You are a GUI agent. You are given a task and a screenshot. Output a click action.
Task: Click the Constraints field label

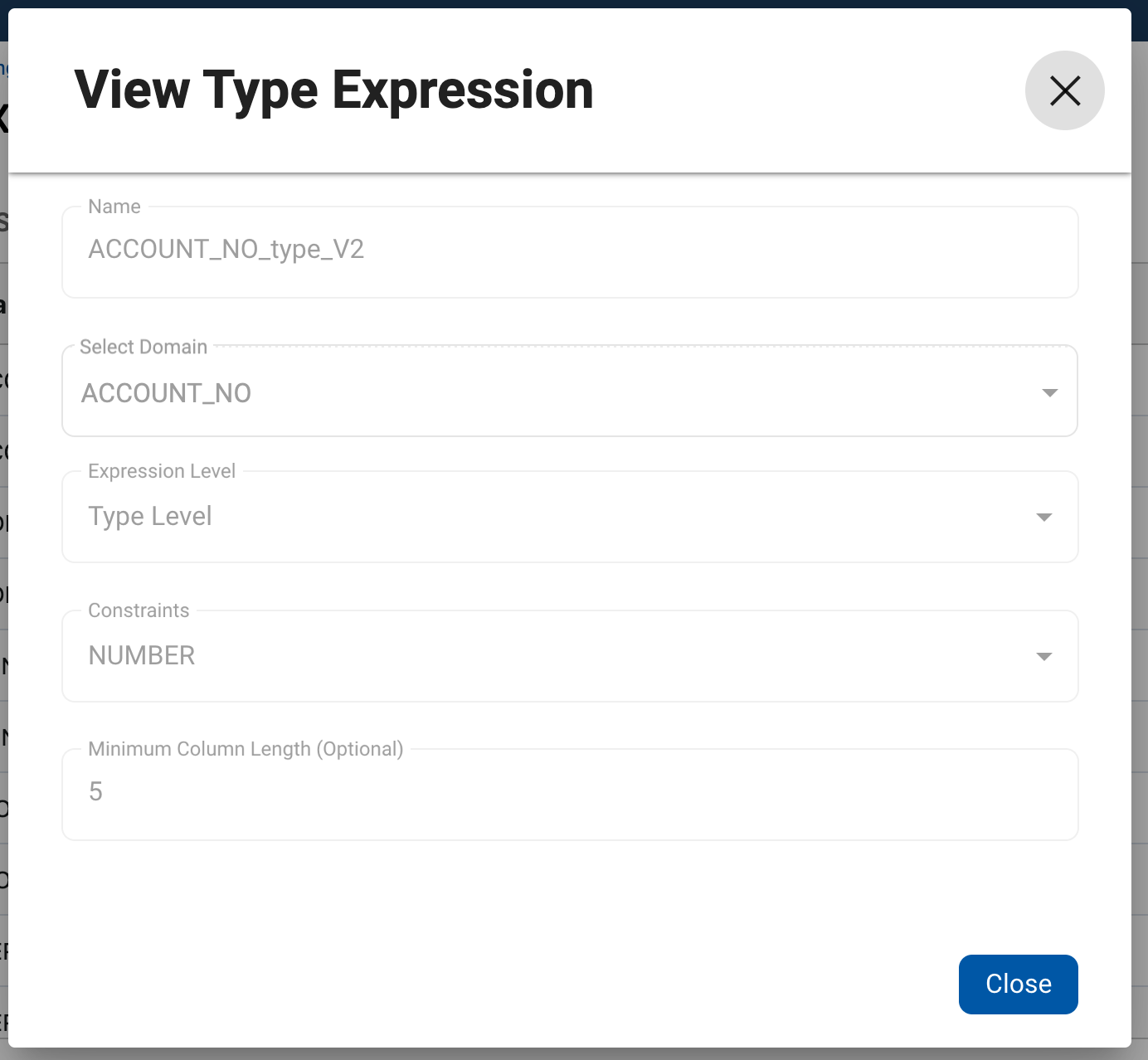[x=139, y=610]
